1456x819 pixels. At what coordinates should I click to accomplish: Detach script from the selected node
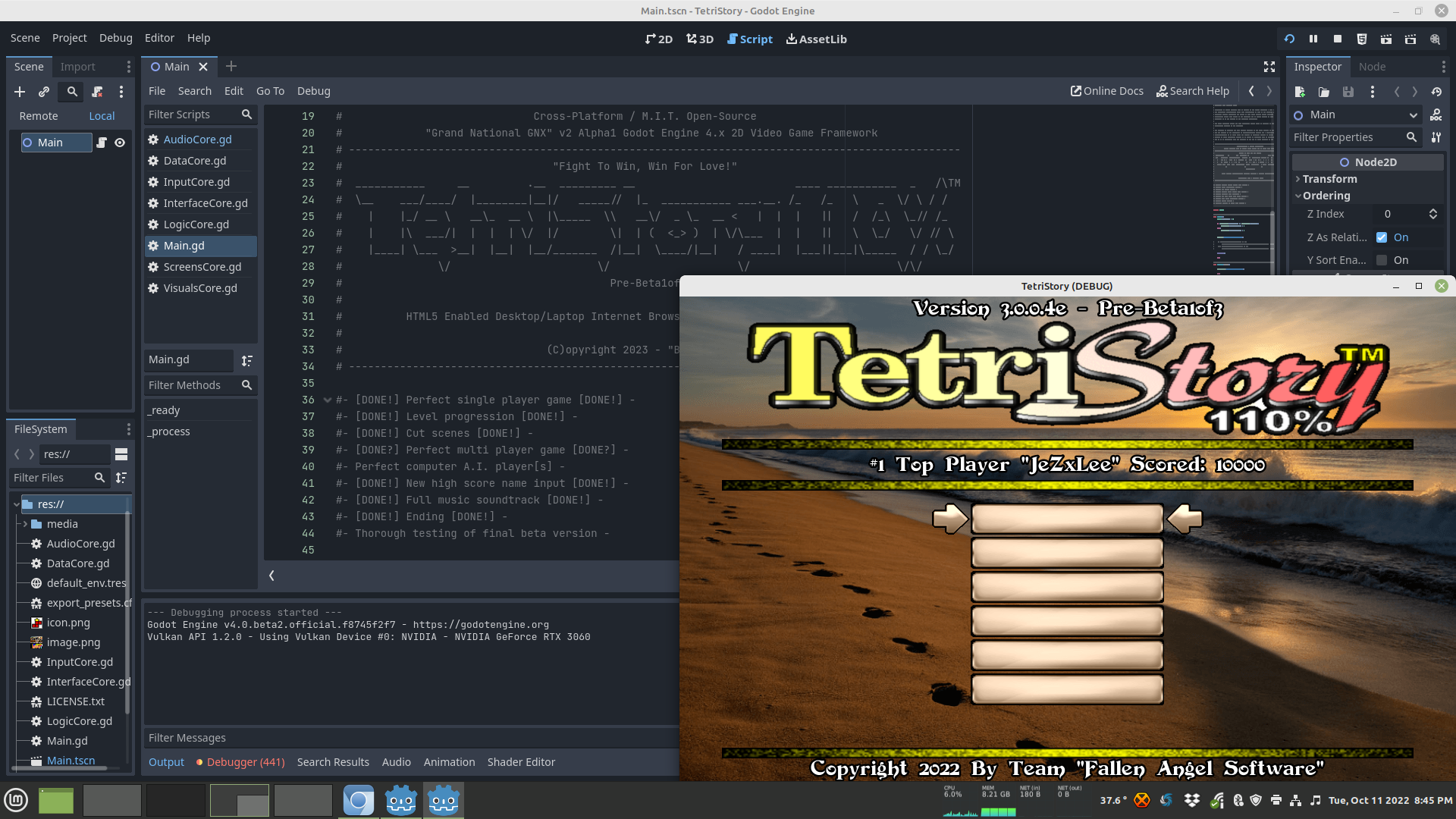click(97, 92)
